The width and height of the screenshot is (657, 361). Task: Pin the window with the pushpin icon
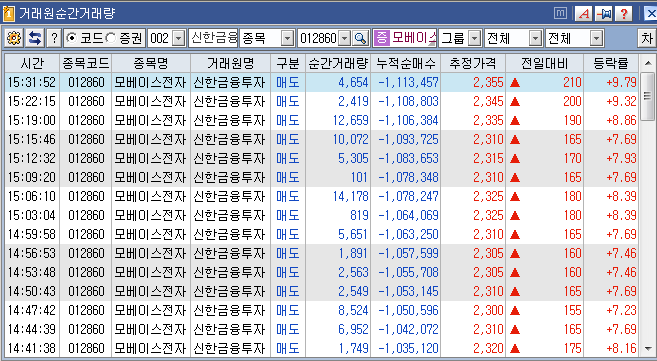click(x=604, y=13)
